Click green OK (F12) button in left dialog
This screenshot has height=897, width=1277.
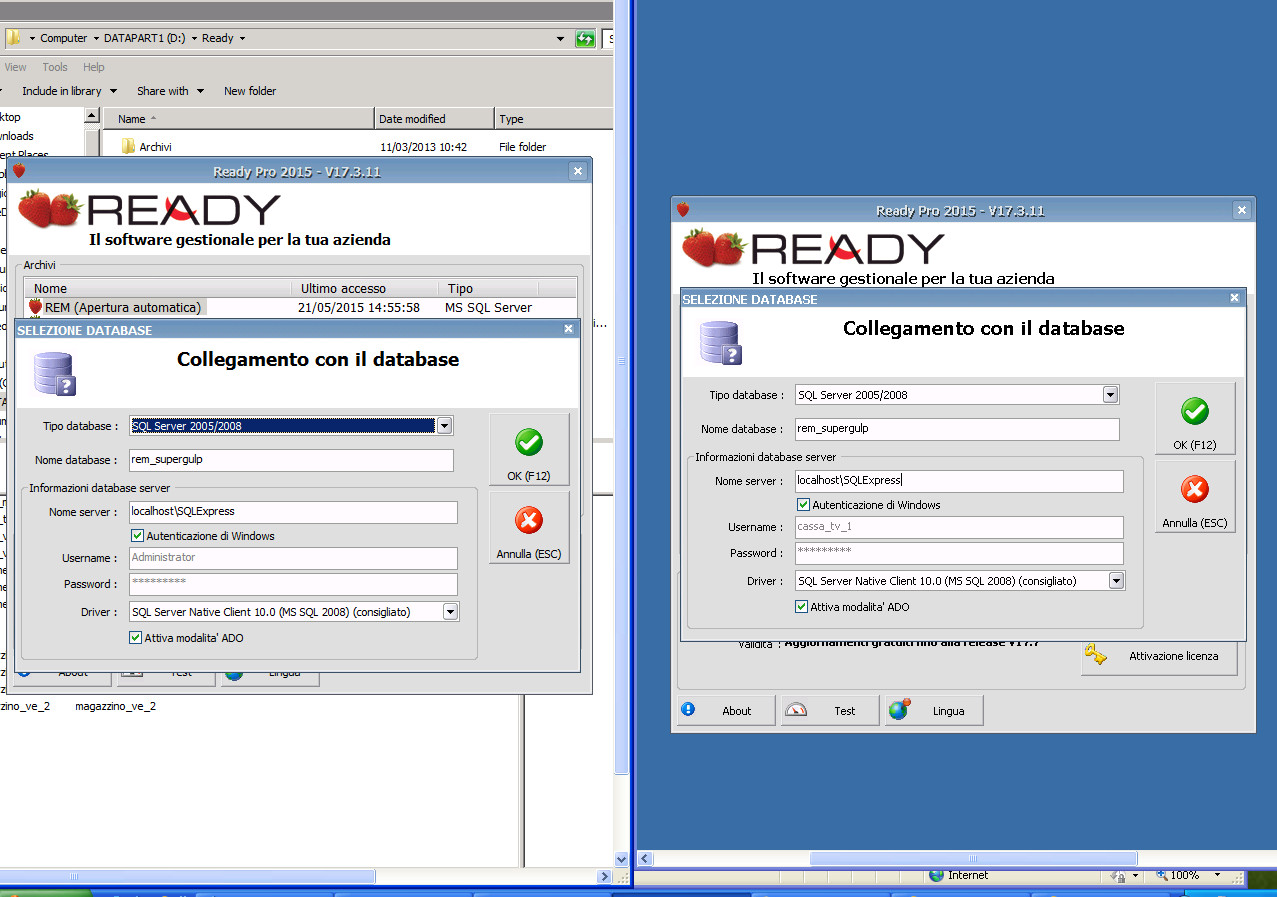(529, 450)
